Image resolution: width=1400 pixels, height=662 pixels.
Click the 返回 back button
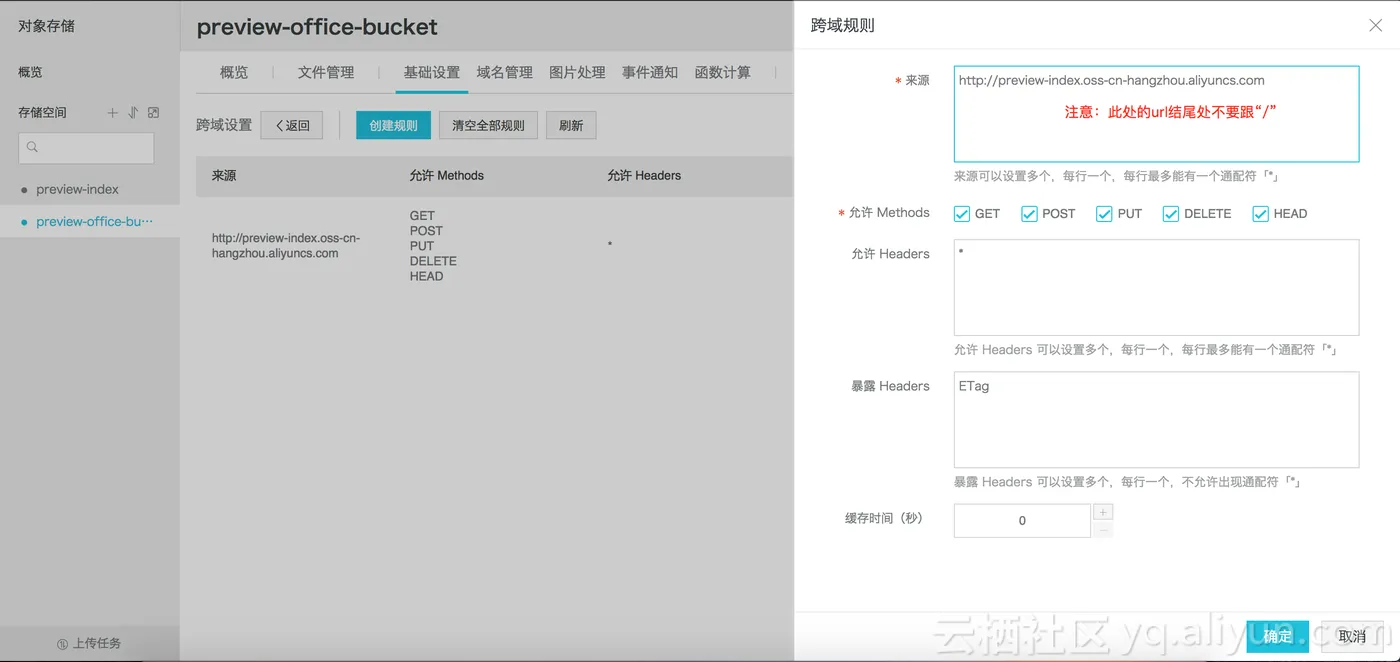(x=292, y=125)
